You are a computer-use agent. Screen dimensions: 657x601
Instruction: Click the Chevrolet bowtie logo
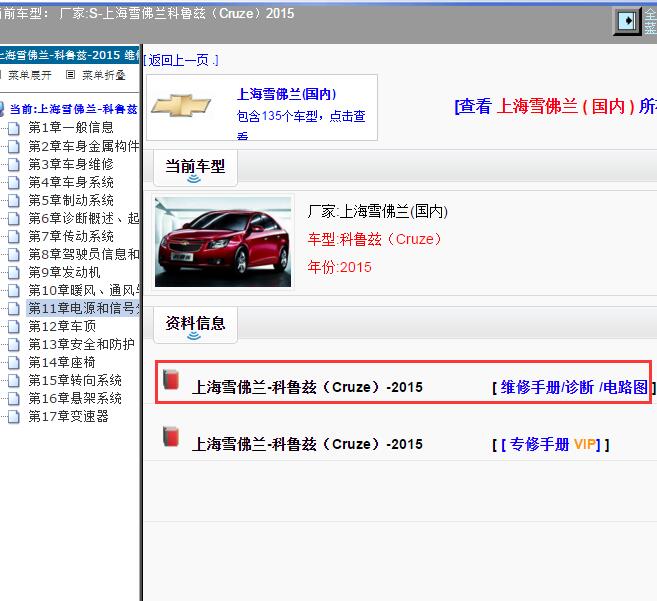click(x=181, y=105)
